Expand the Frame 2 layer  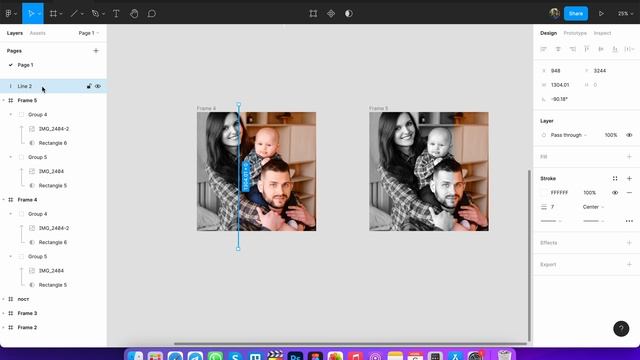(x=4, y=327)
